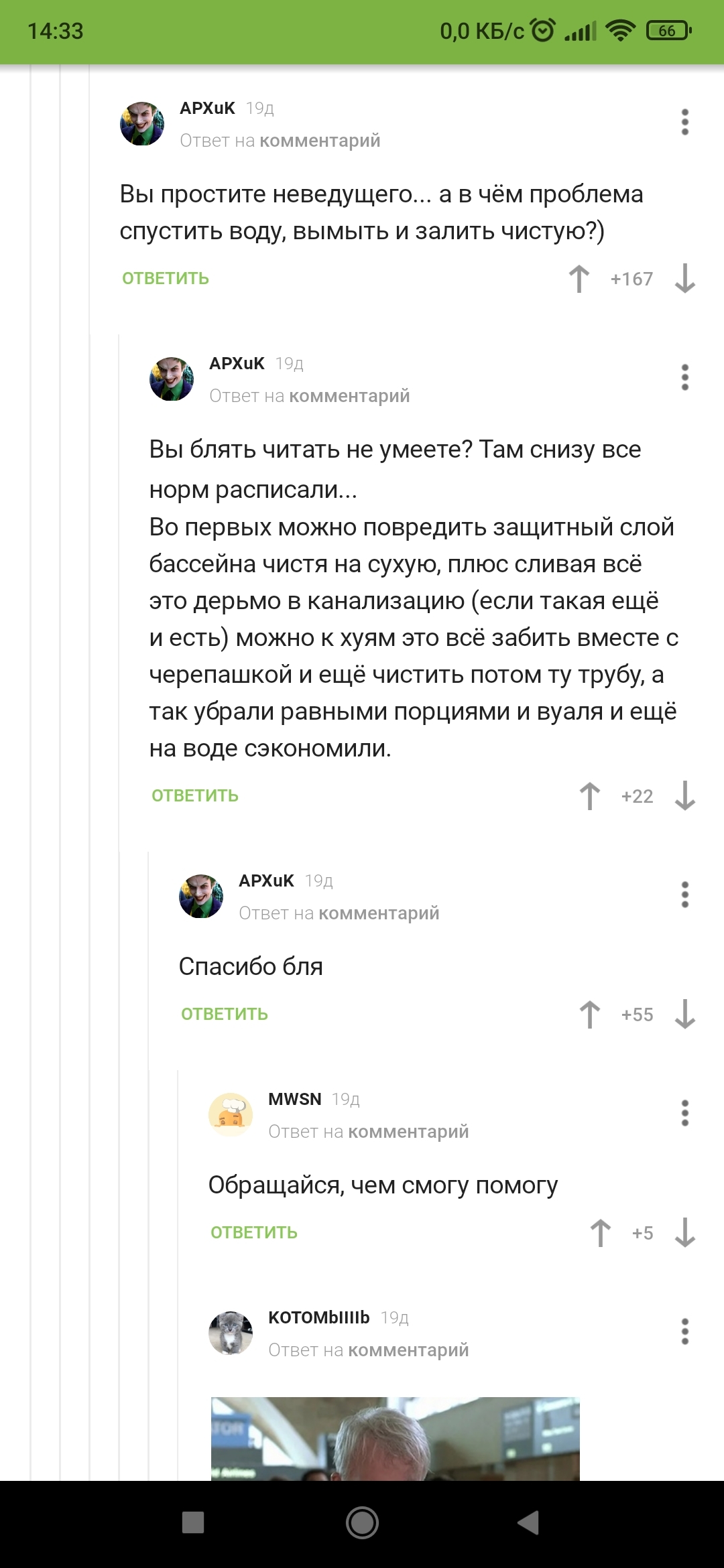Image resolution: width=724 pixels, height=1568 pixels.
Task: Tap ОТВЕТИТЬ under MWSN's comment
Action: pyautogui.click(x=254, y=1233)
